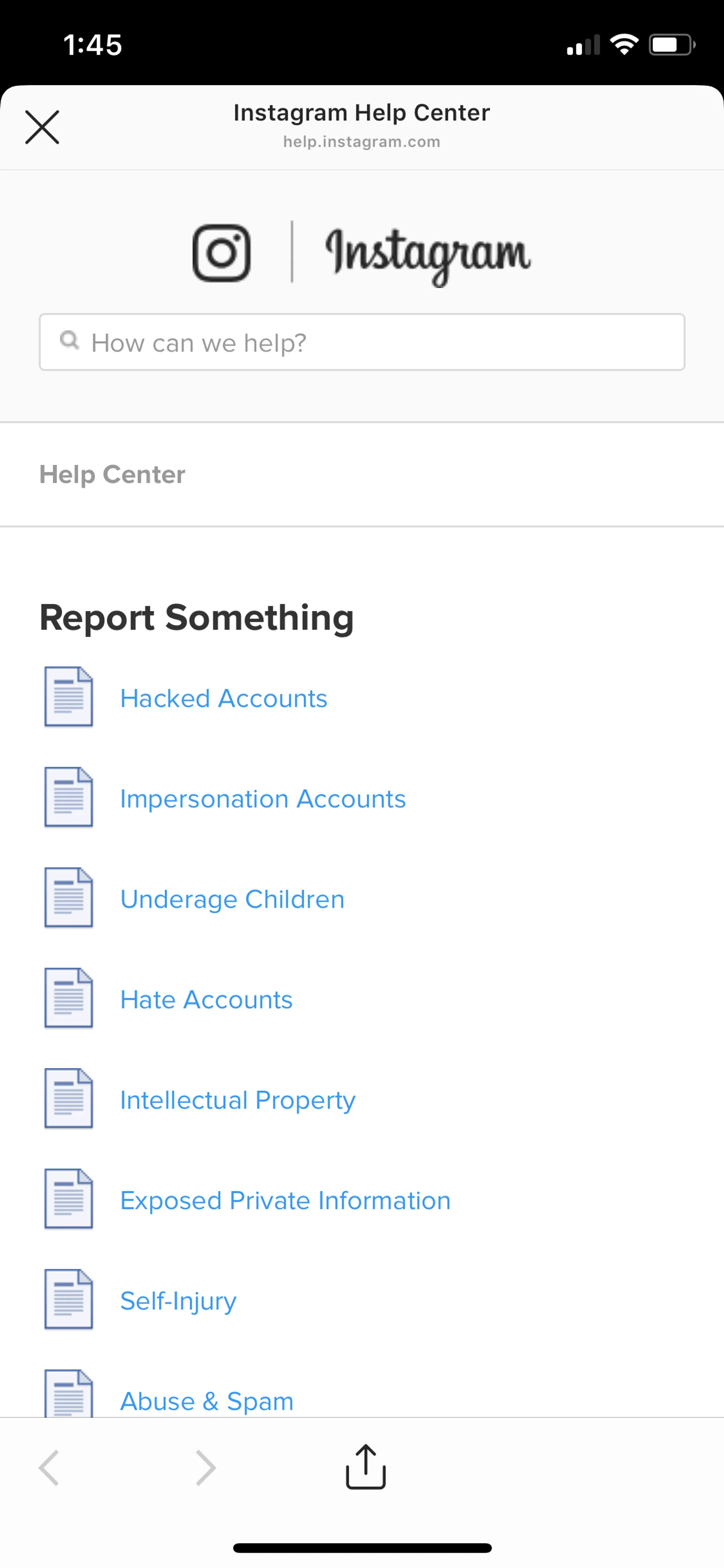
Task: Focus the 'How can we help?' search field
Action: coord(377,342)
